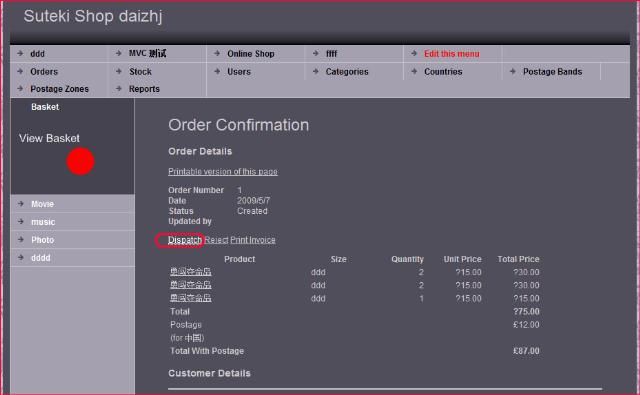Click the red circle in basket panel
Image resolution: width=640 pixels, height=395 pixels.
pyautogui.click(x=80, y=161)
